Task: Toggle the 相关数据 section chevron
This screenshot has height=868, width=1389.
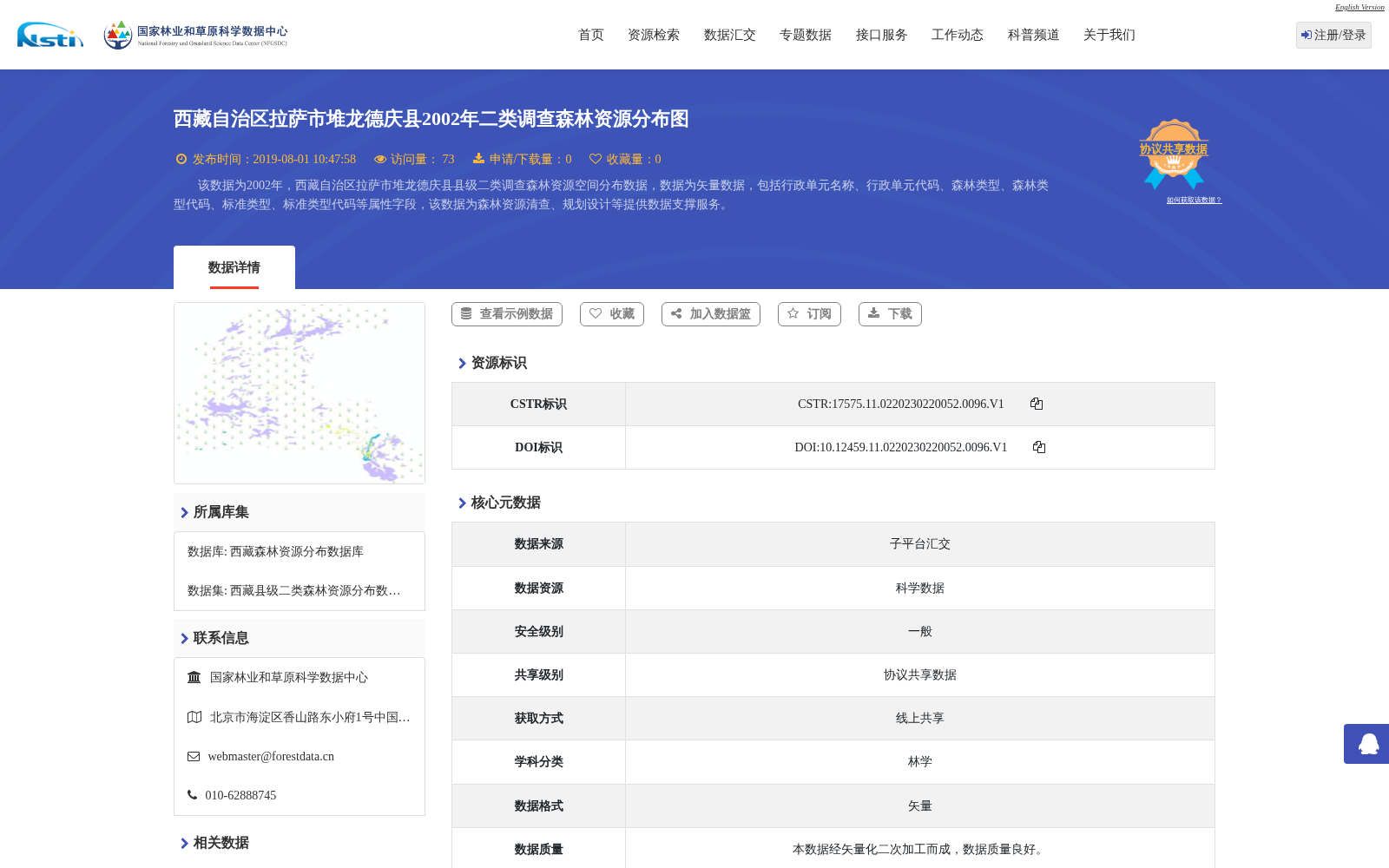Action: coord(184,844)
